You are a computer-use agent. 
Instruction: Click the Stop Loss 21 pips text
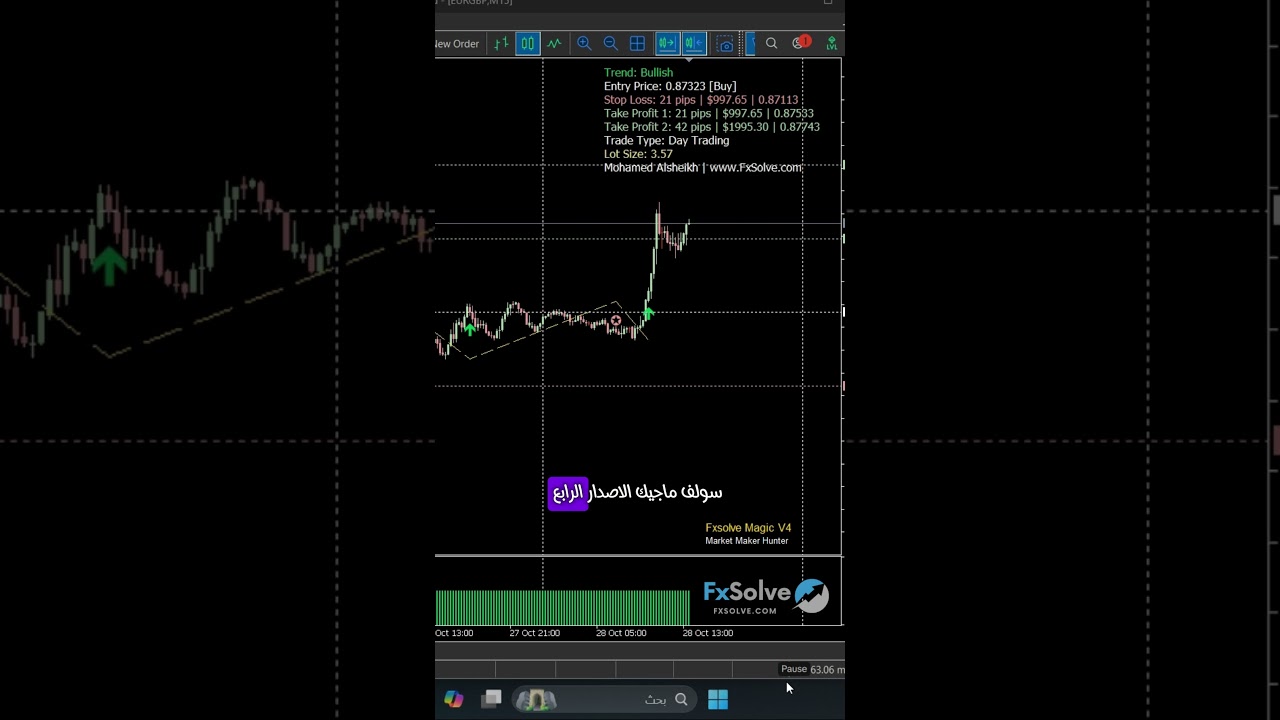(701, 100)
